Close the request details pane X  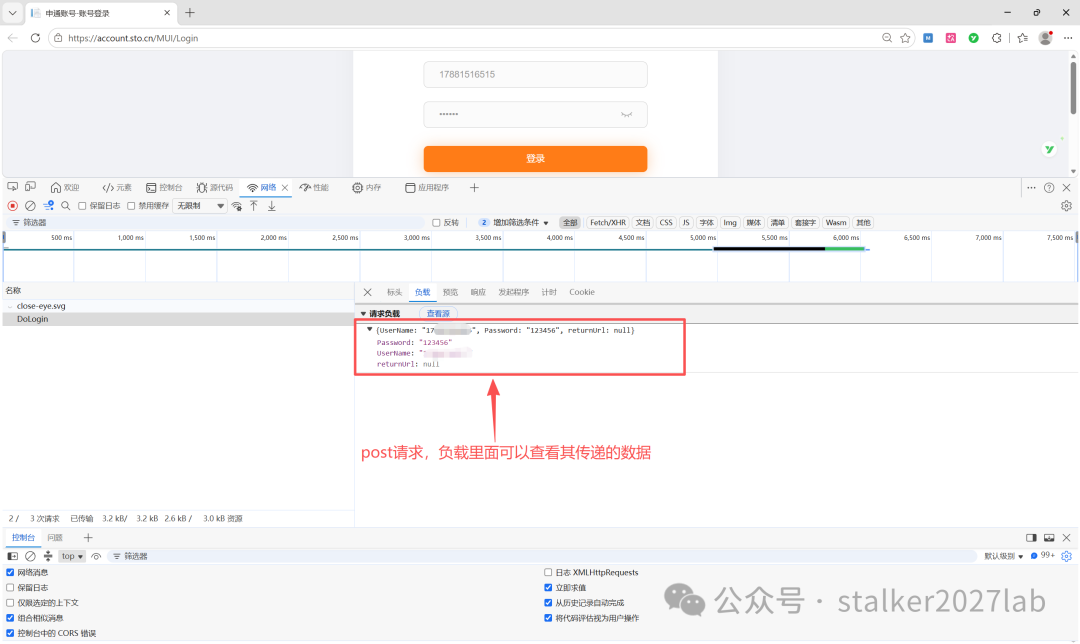[368, 292]
